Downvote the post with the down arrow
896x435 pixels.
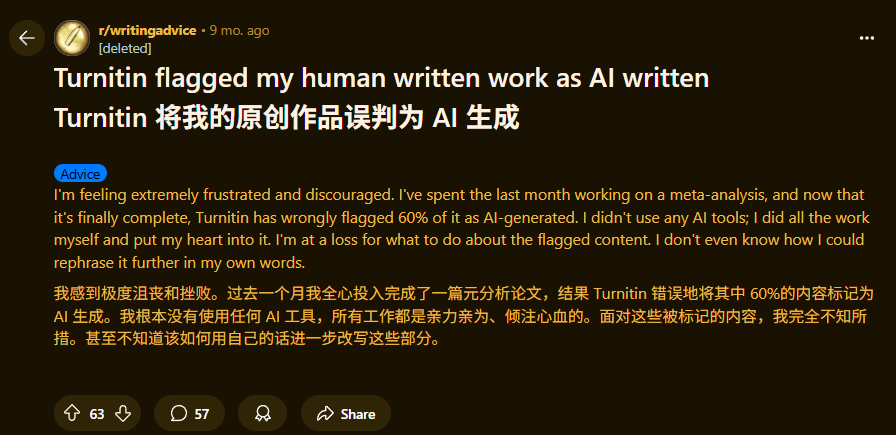pyautogui.click(x=123, y=413)
